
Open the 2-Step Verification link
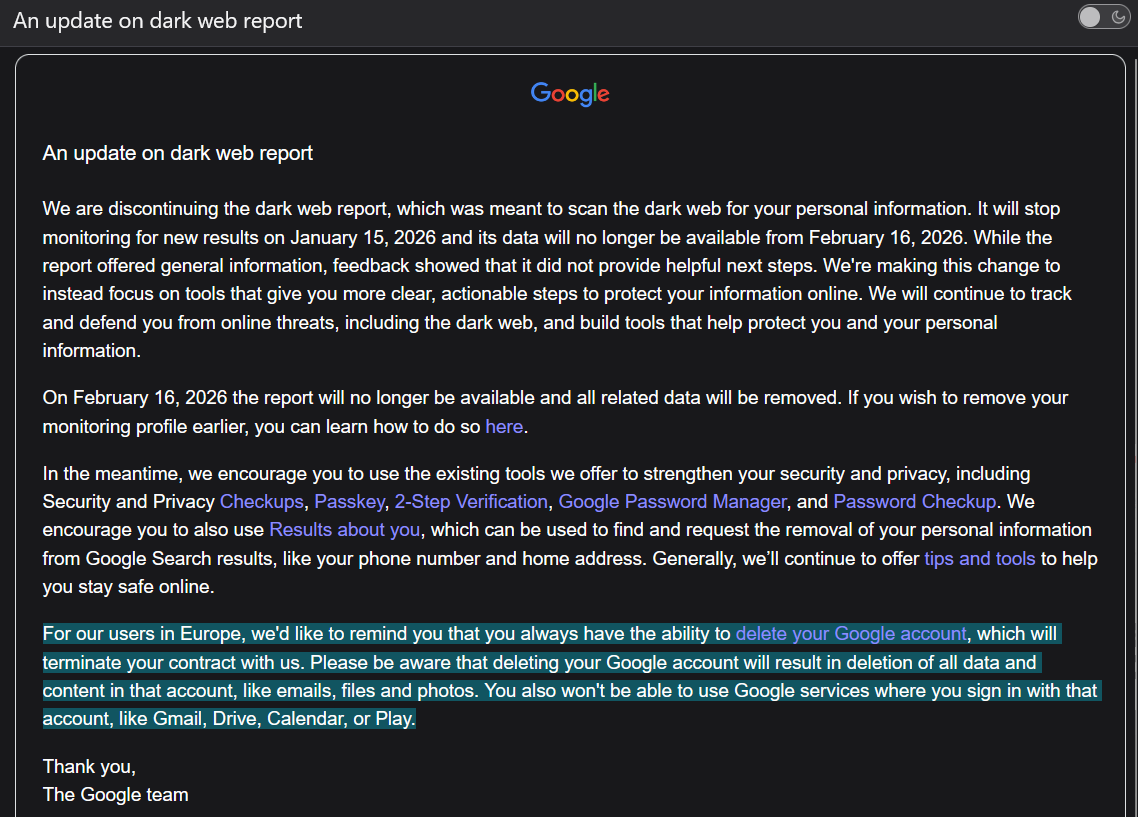(471, 501)
